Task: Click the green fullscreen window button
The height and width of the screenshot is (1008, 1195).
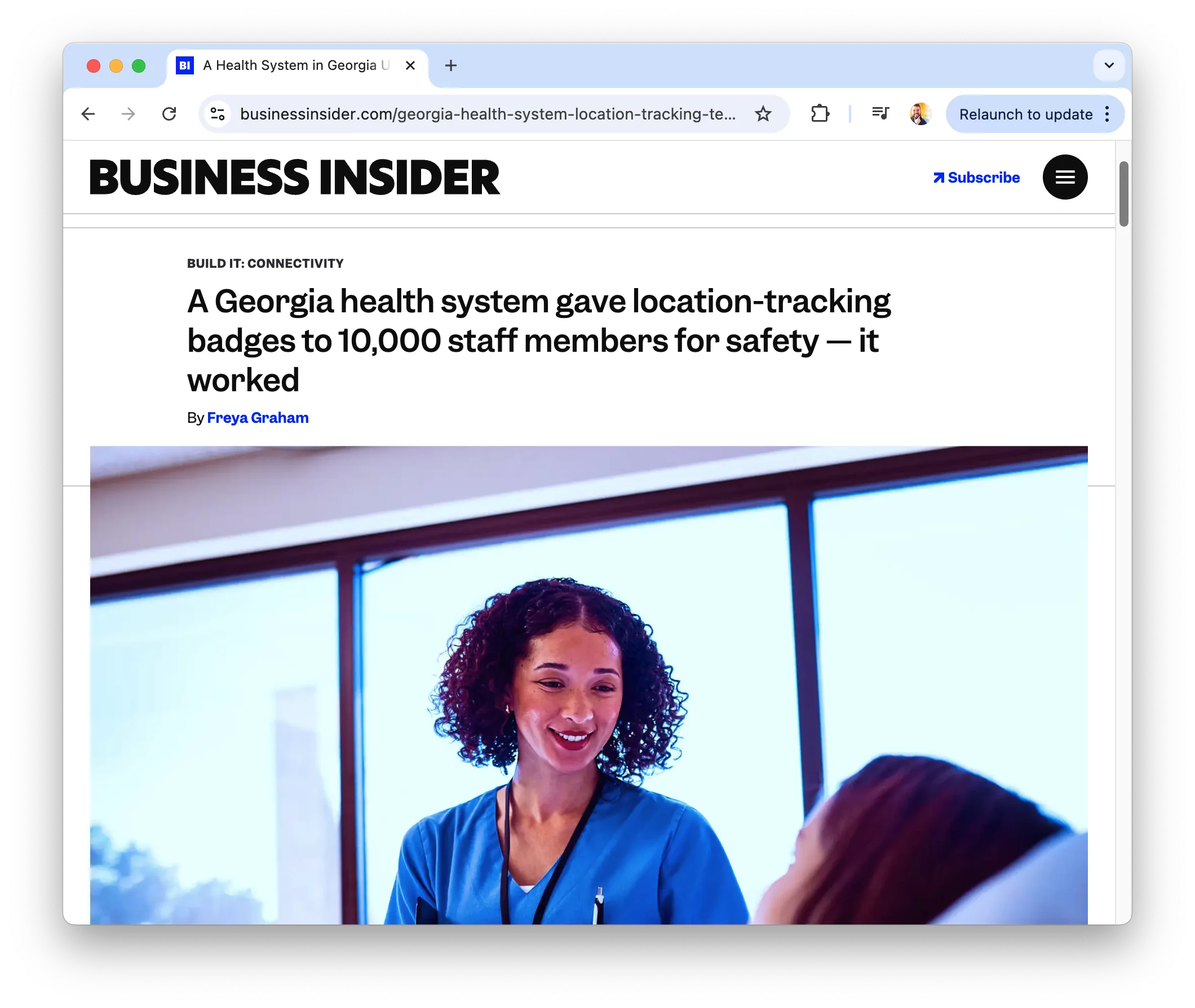Action: click(139, 66)
